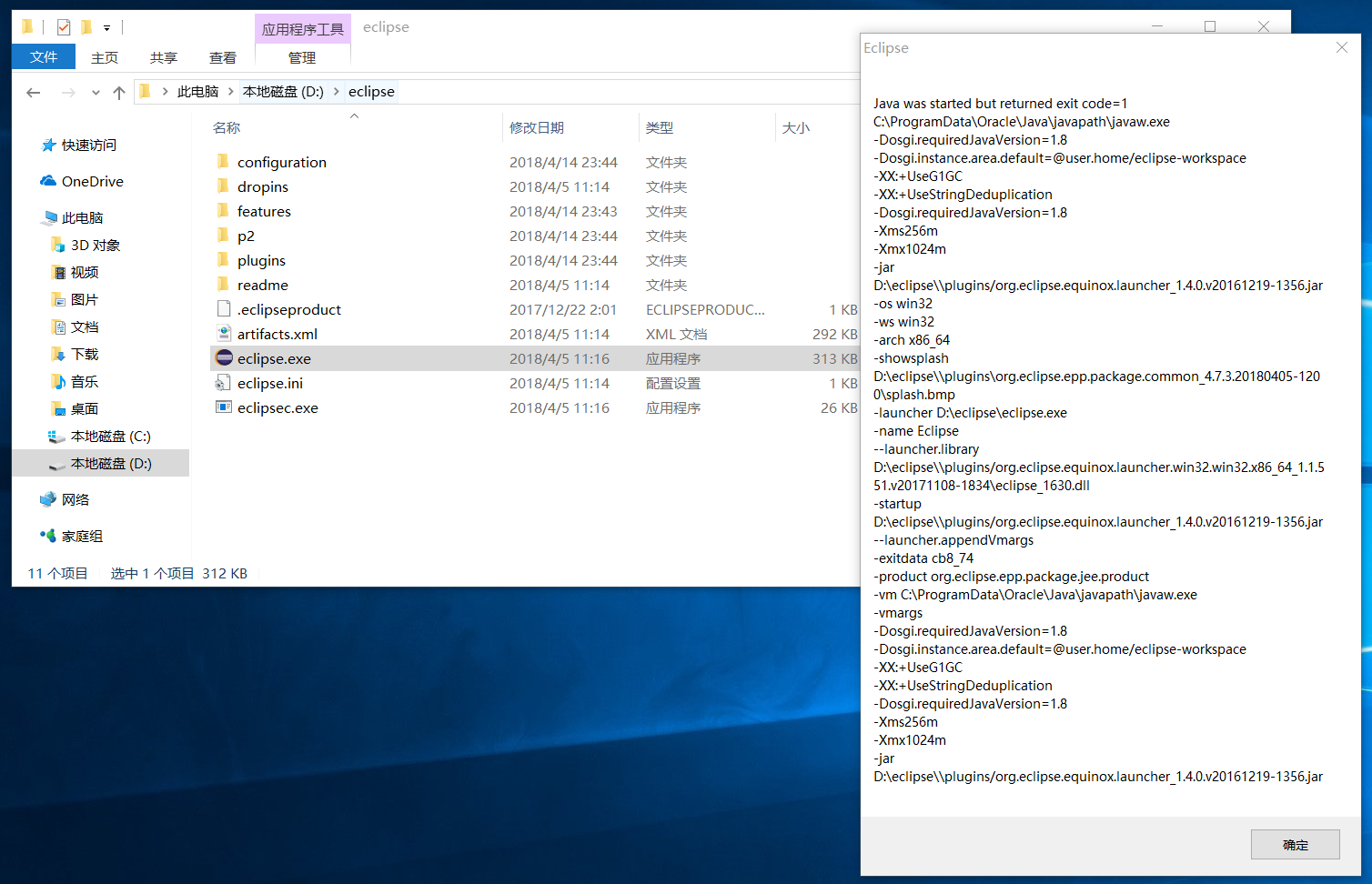
Task: Select 快速访问 star icon in sidebar
Action: point(49,145)
